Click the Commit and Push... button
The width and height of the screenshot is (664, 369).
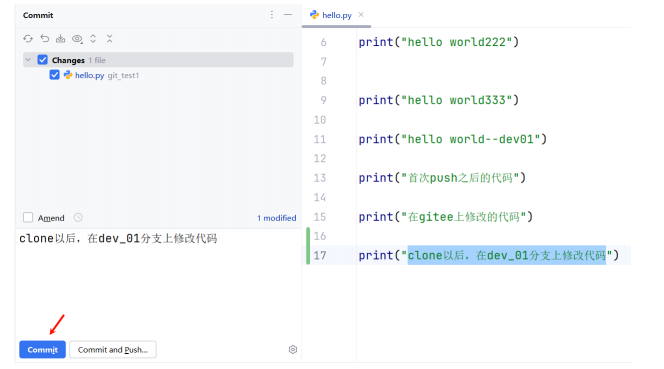pyautogui.click(x=113, y=350)
